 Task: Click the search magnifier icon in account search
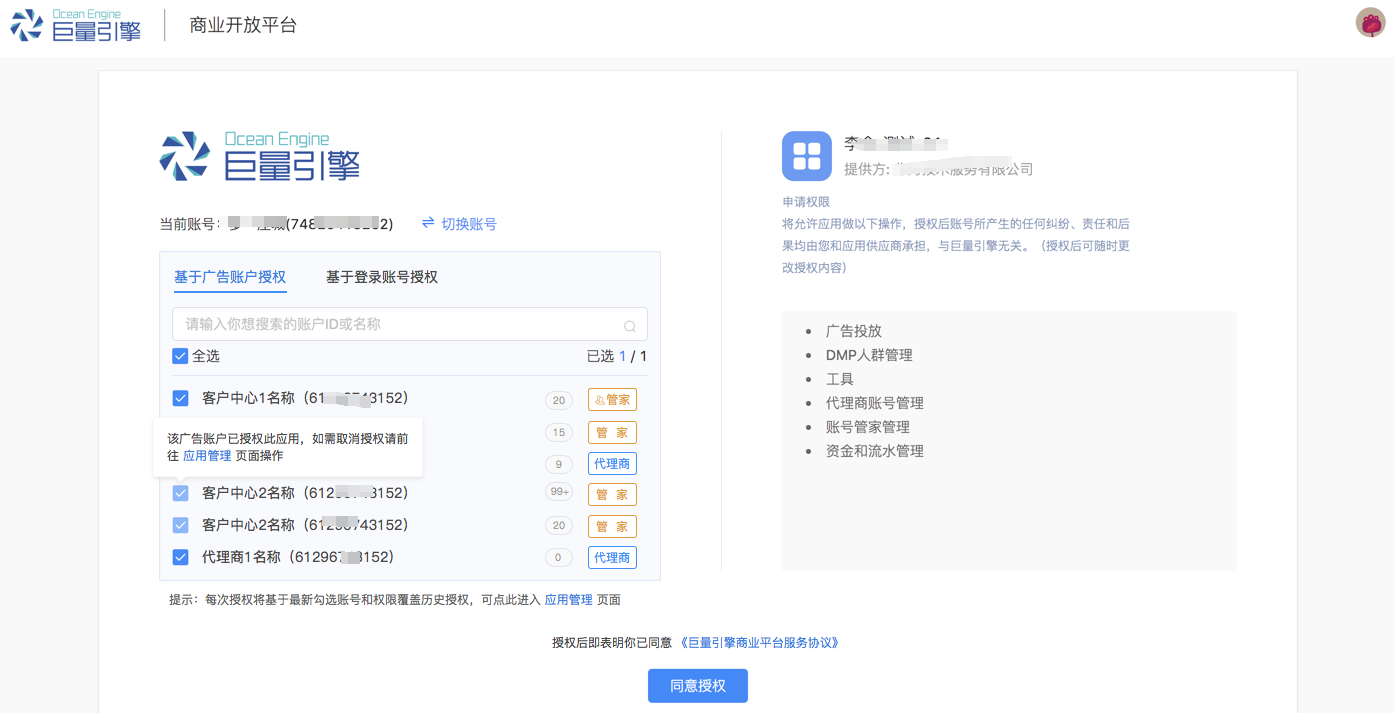point(630,325)
